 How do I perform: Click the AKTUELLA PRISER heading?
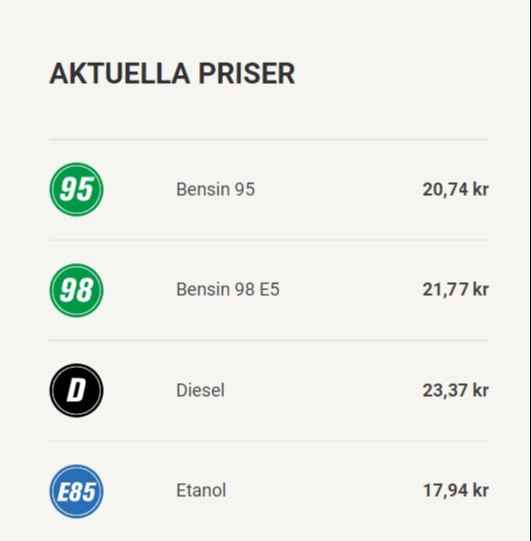tap(172, 73)
